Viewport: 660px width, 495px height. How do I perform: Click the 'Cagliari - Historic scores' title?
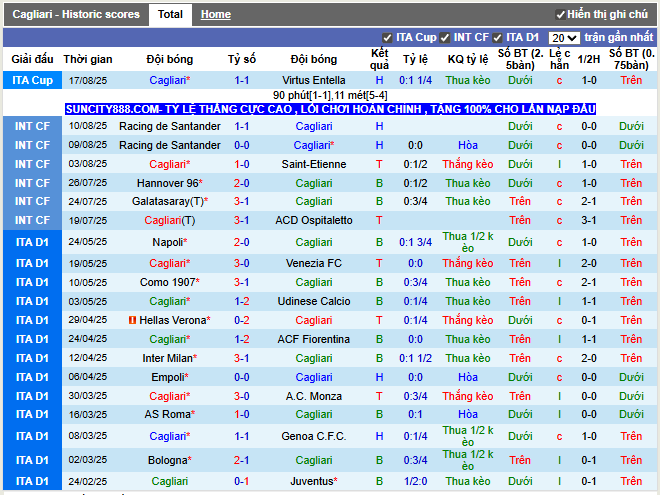click(76, 14)
